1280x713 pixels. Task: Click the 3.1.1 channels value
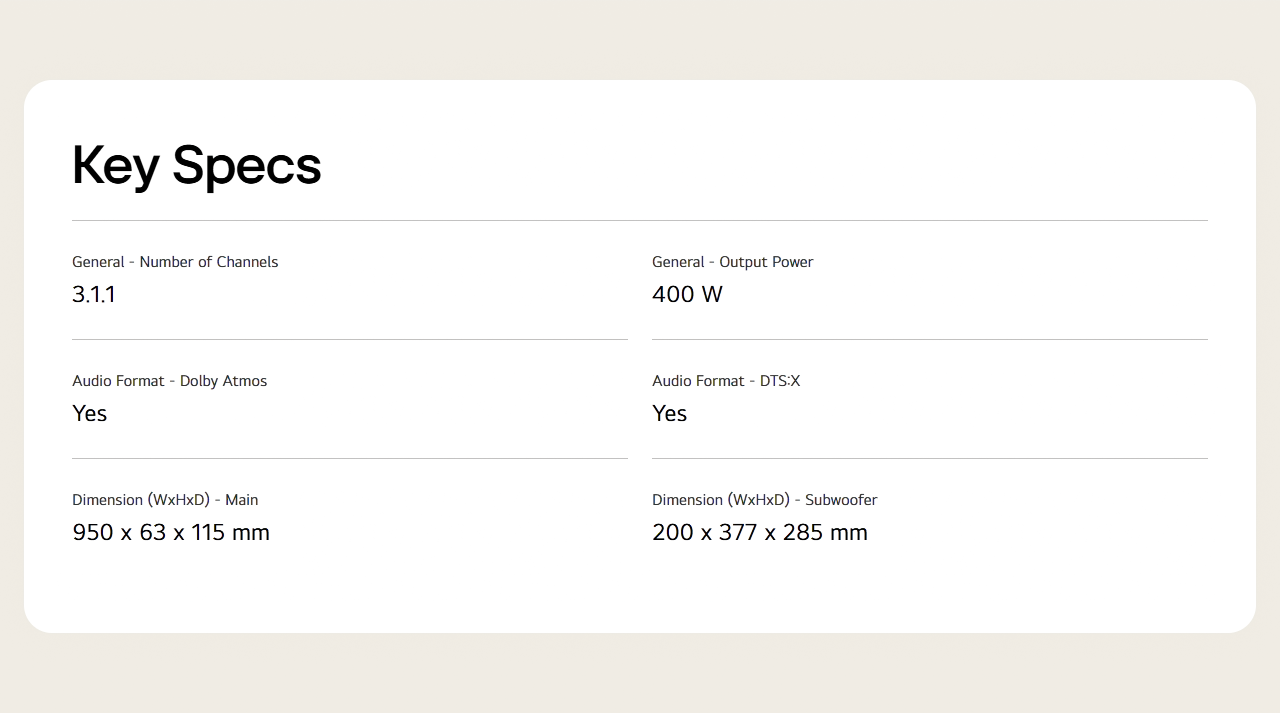(x=94, y=294)
